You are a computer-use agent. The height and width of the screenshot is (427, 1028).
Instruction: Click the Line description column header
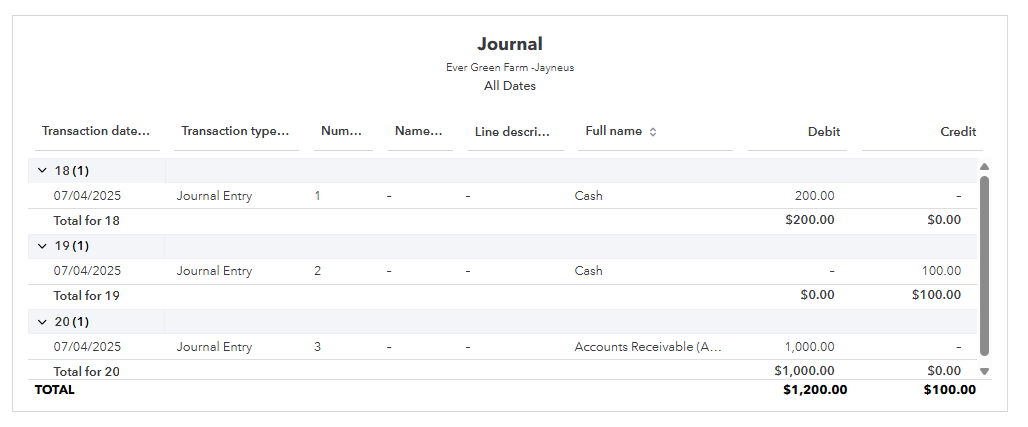pos(512,131)
